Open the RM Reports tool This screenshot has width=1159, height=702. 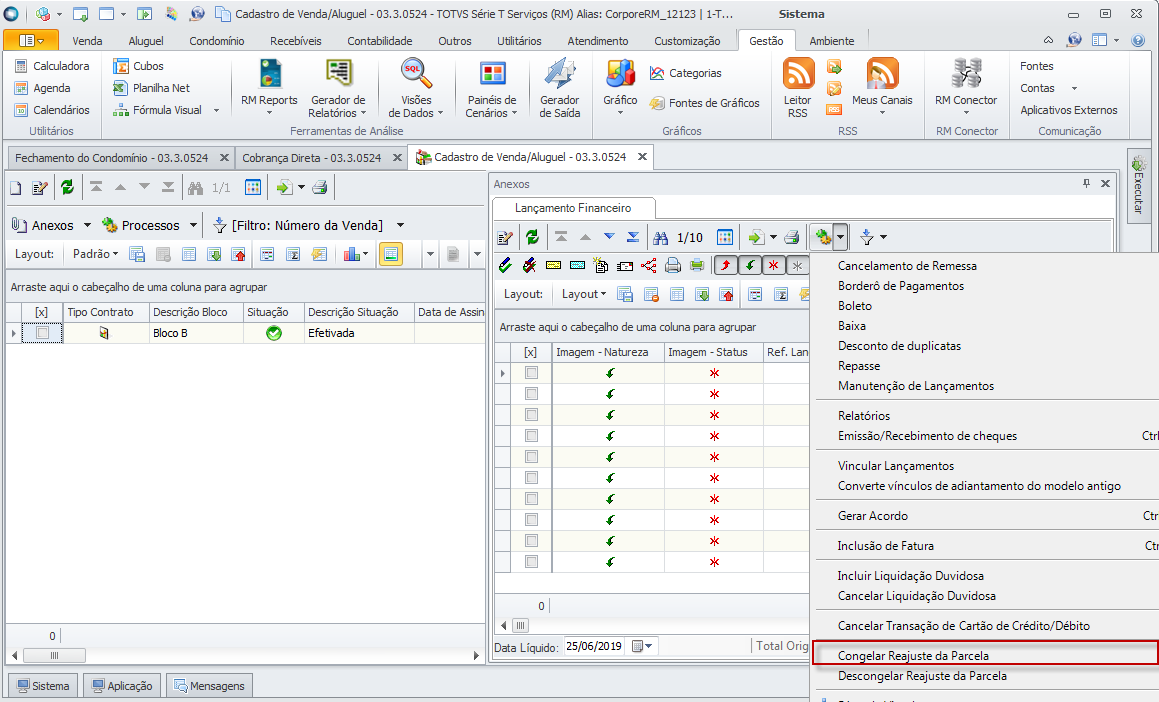tap(270, 87)
